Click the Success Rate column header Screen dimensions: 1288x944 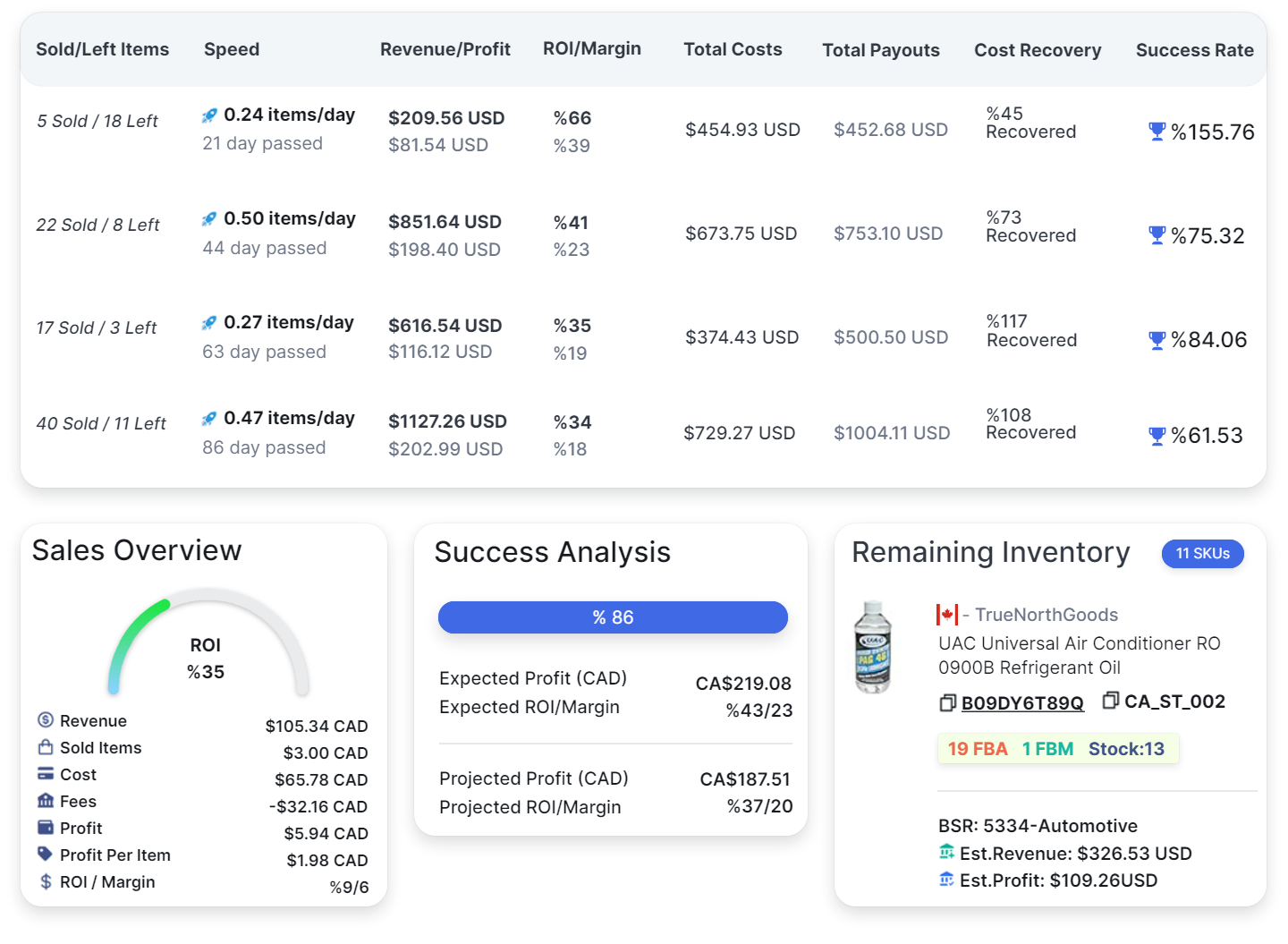click(x=1194, y=50)
